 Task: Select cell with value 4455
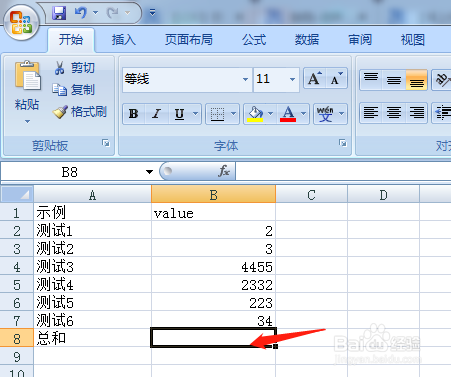(213, 266)
